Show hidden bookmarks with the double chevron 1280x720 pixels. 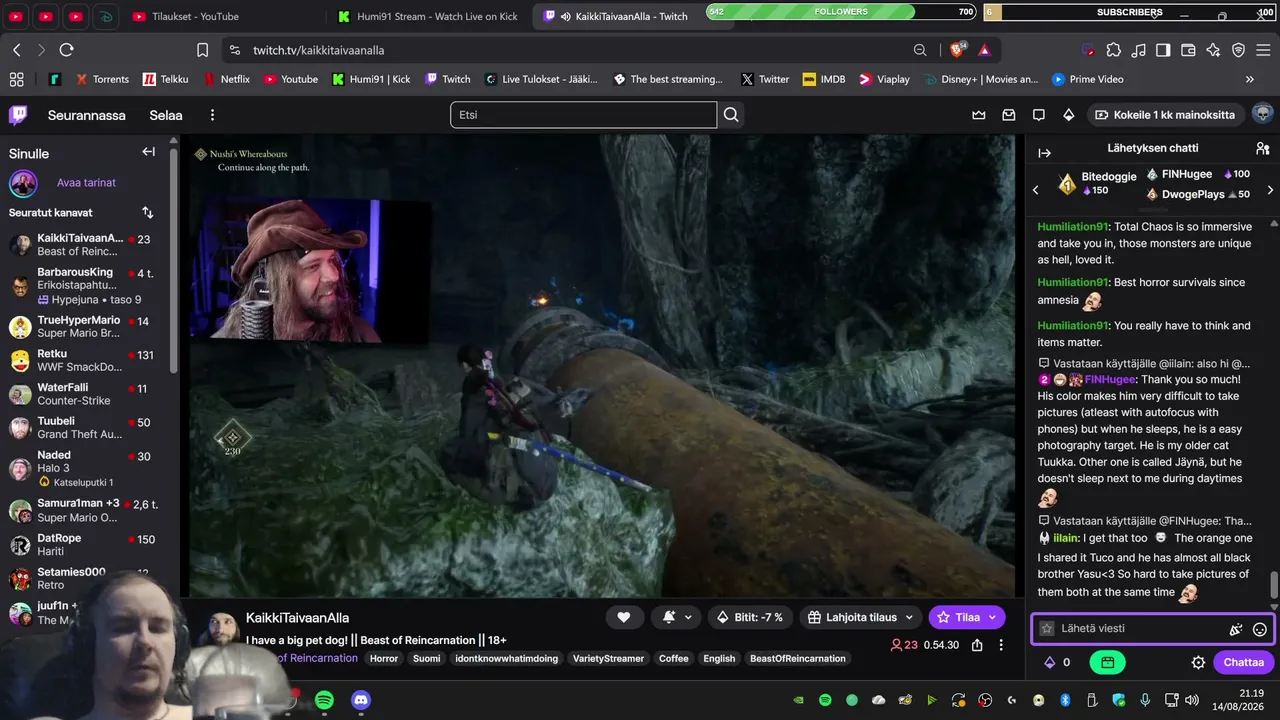point(1249,79)
